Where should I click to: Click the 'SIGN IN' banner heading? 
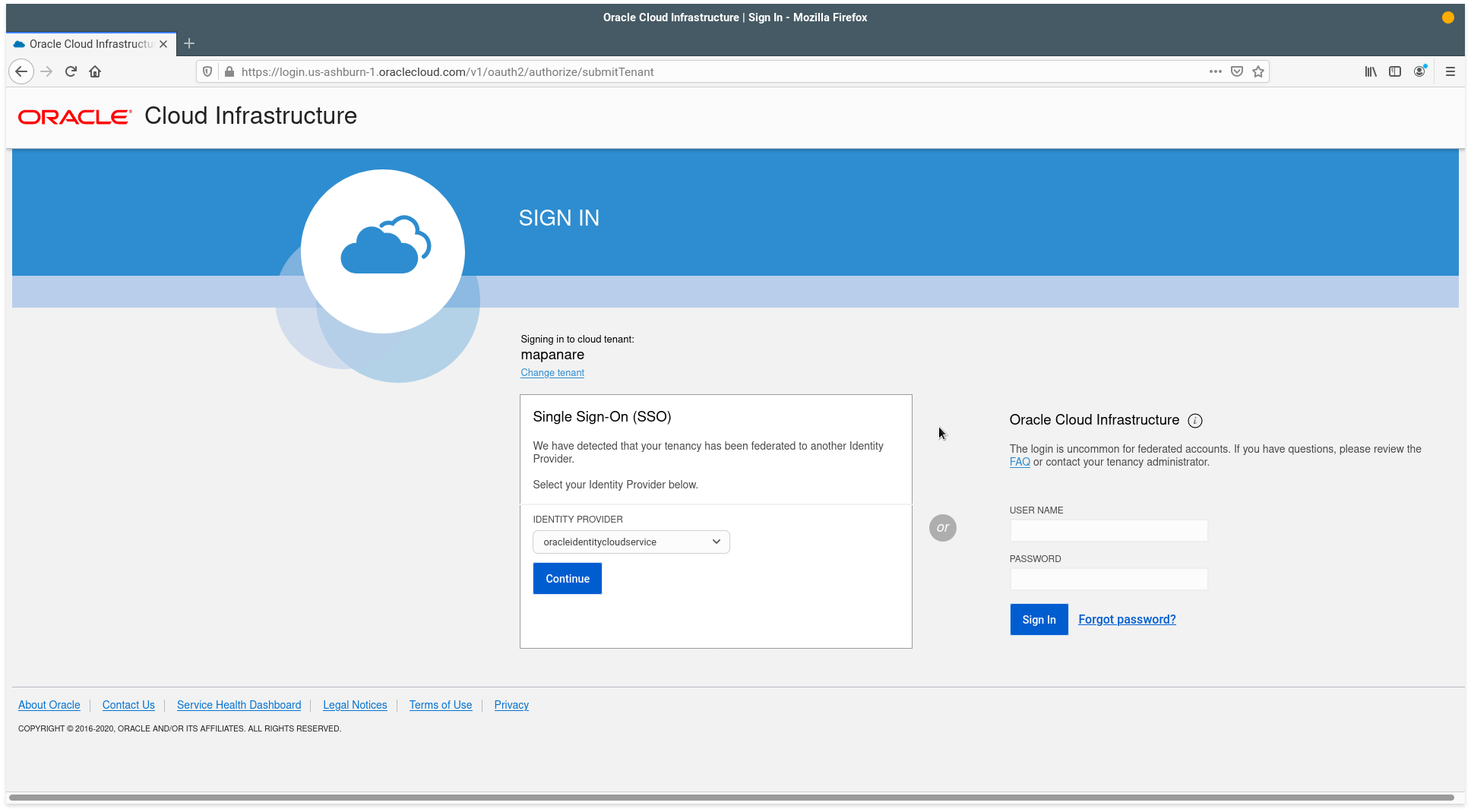(559, 218)
